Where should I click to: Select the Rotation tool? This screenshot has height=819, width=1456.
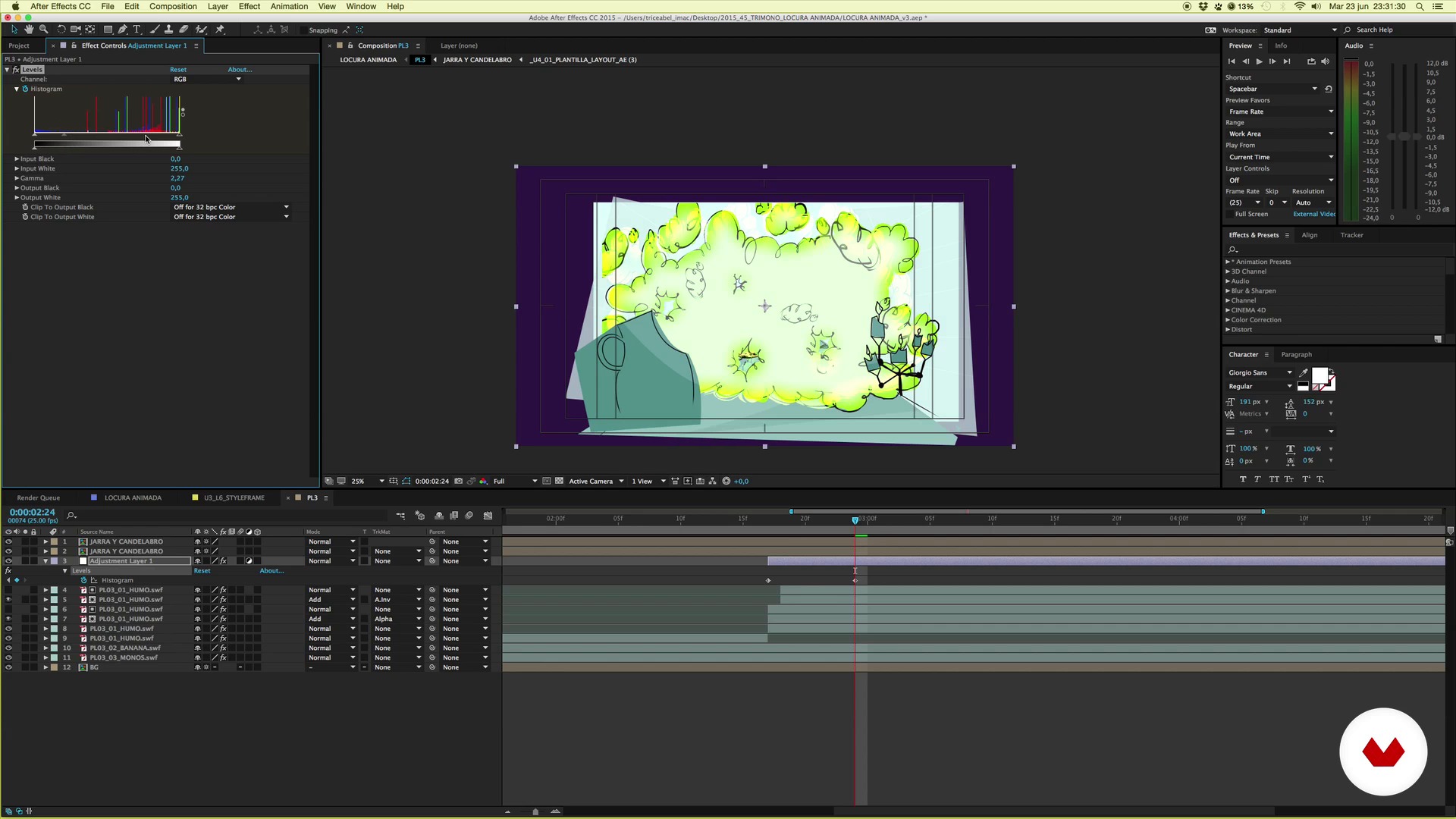point(61,30)
